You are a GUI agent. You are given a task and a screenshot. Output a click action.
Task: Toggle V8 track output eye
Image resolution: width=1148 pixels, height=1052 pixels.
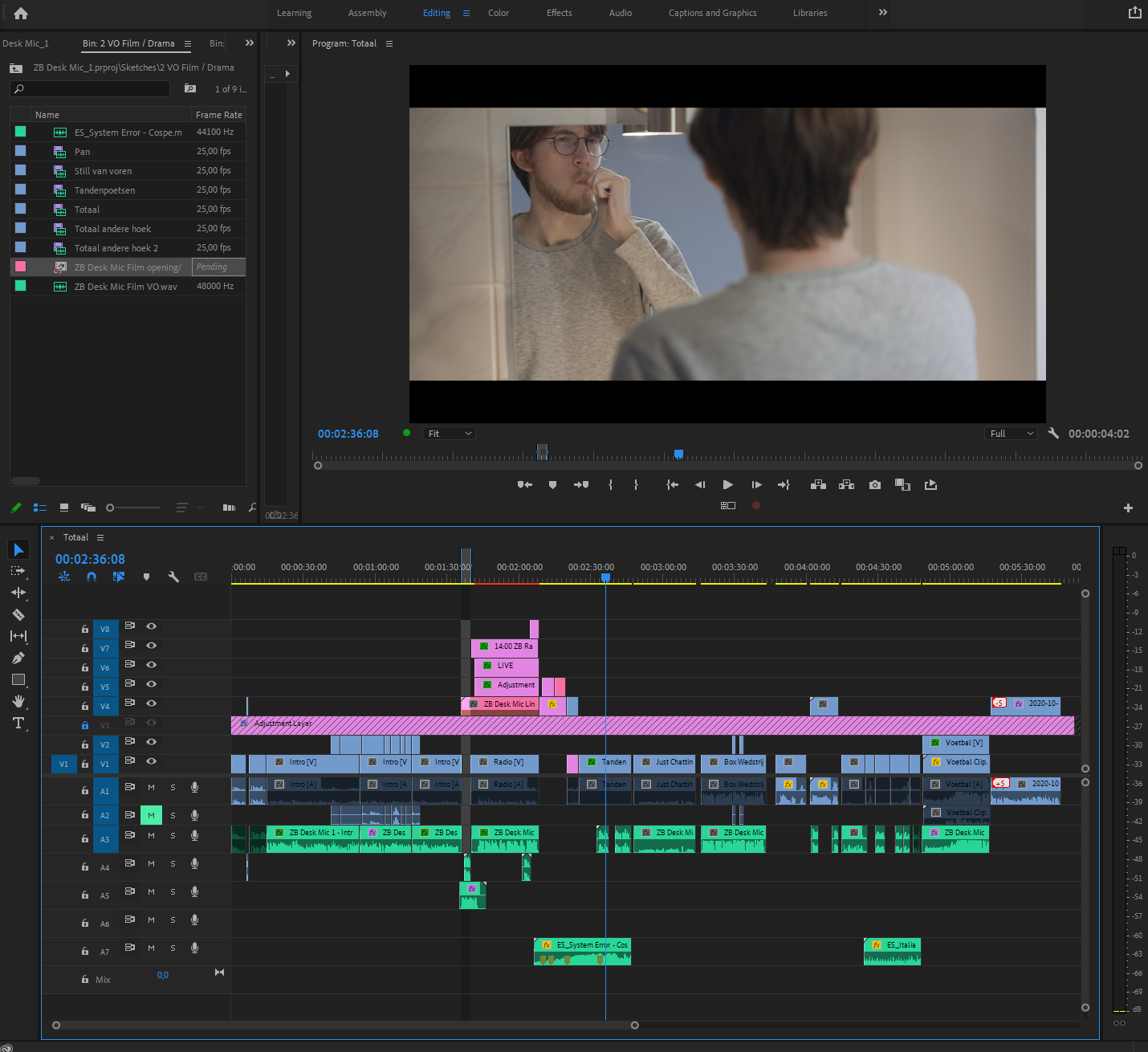click(x=151, y=626)
